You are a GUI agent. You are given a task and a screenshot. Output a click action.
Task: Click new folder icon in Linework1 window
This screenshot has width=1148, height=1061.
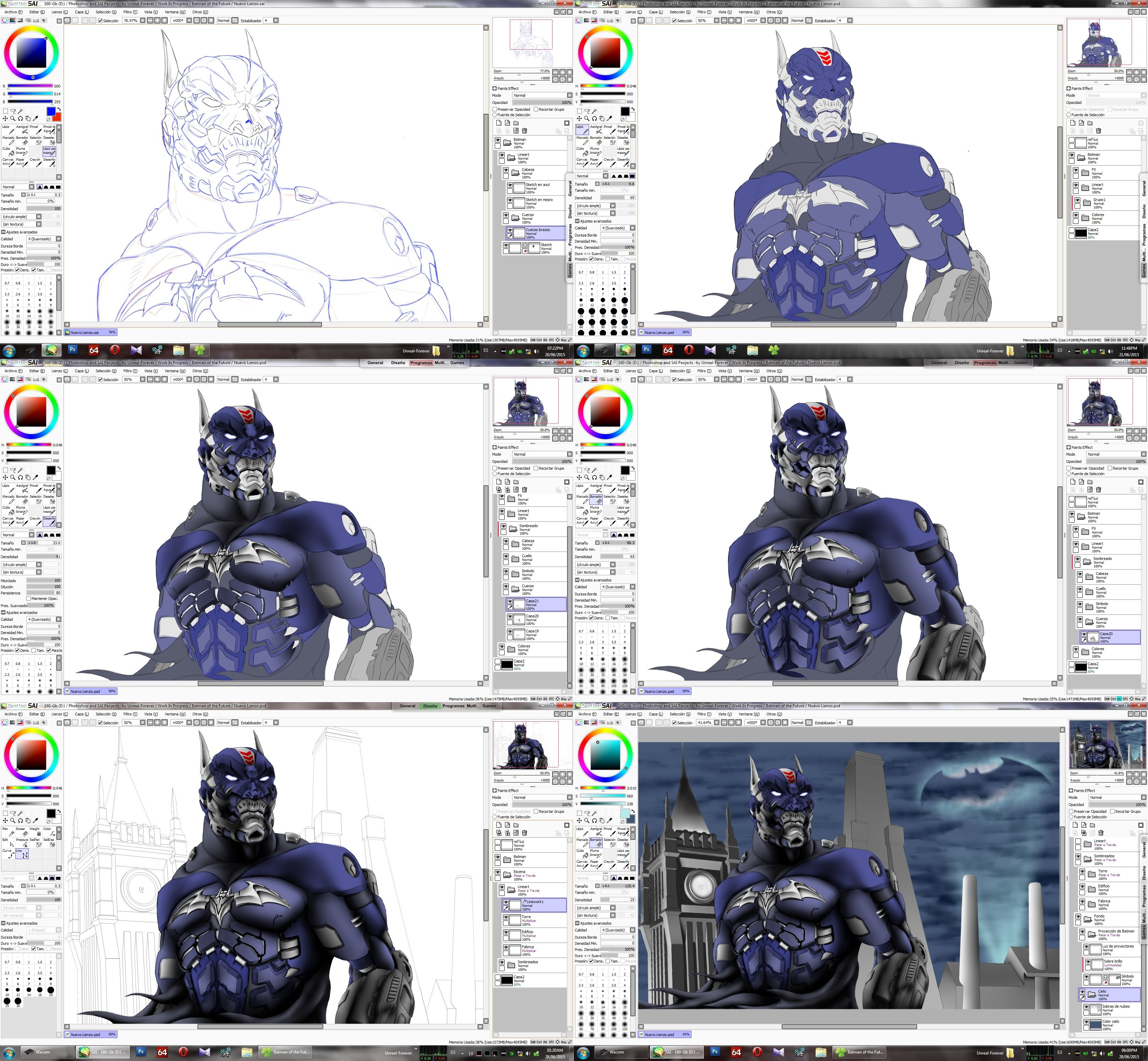click(x=516, y=825)
